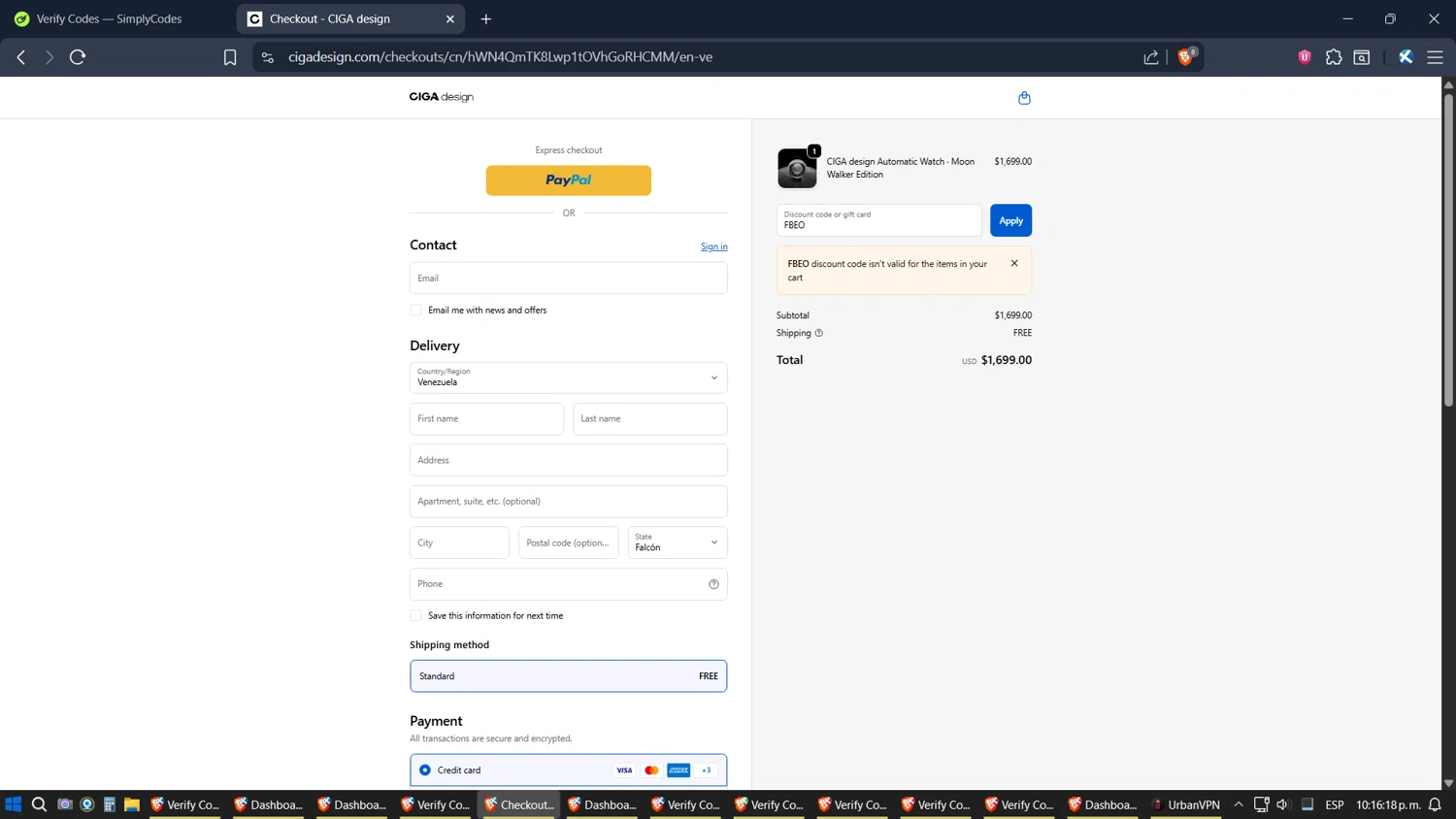
Task: Click the City field
Action: [x=459, y=542]
